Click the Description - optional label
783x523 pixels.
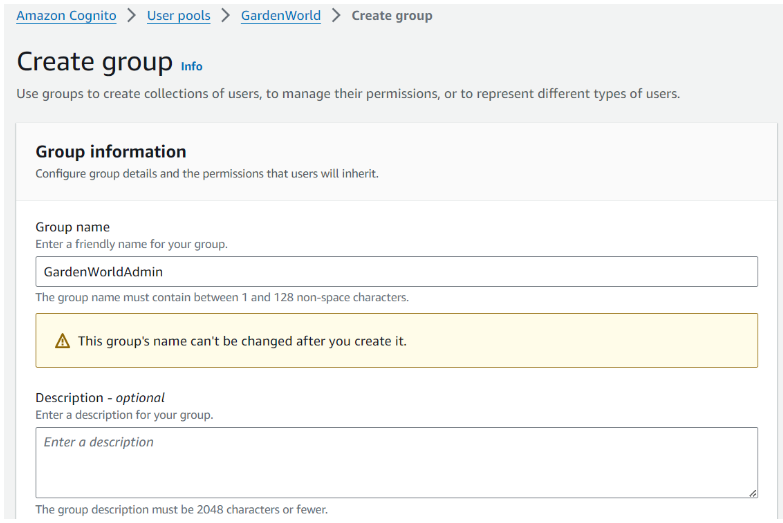click(x=100, y=397)
